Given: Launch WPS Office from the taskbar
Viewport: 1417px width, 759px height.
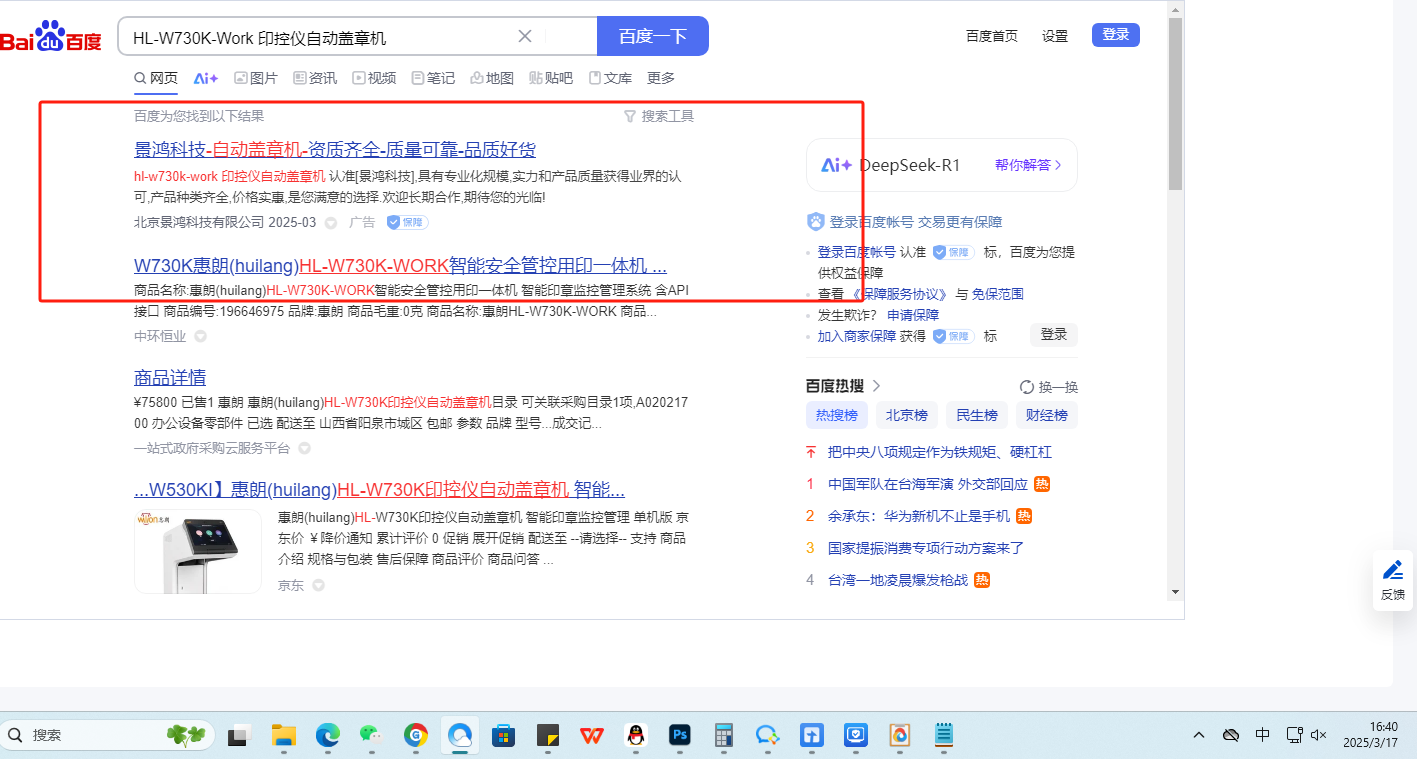Looking at the screenshot, I should pos(591,735).
